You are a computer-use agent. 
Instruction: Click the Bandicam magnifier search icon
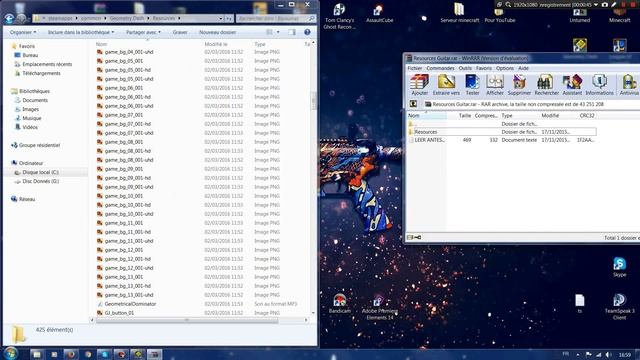(x=508, y=4)
